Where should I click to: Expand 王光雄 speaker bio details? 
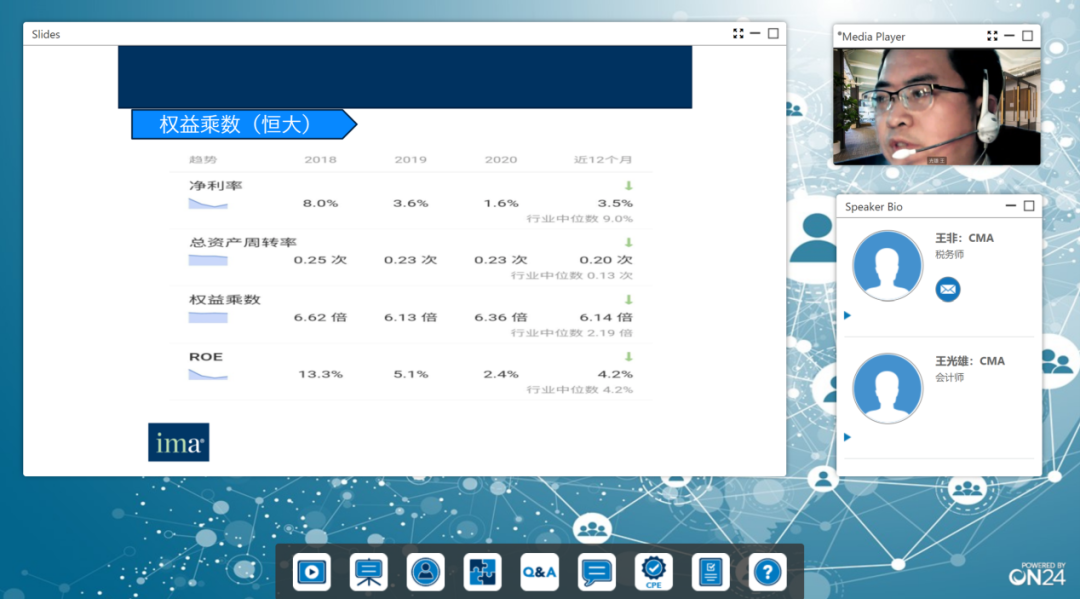coord(848,437)
